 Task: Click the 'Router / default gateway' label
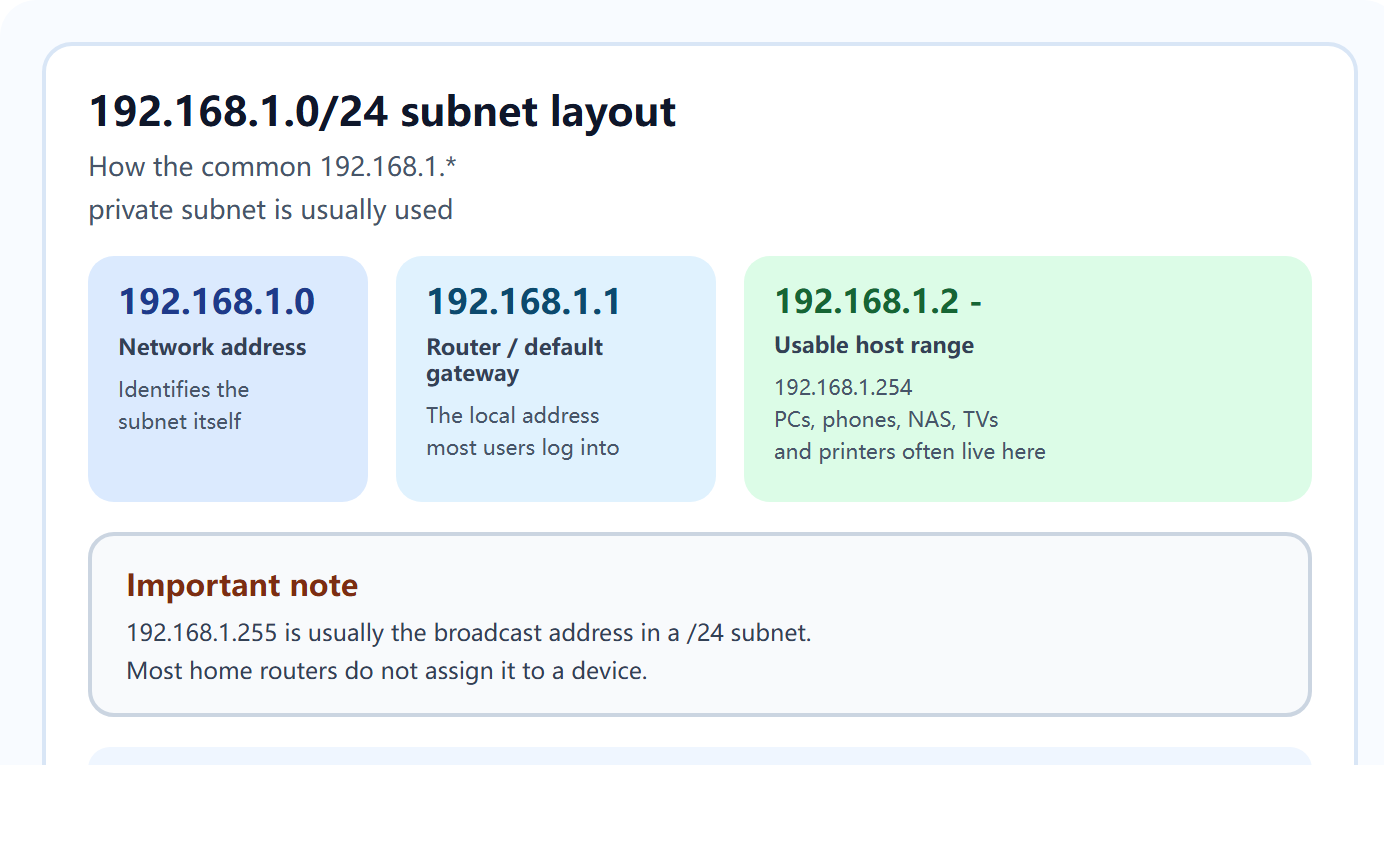coord(515,360)
